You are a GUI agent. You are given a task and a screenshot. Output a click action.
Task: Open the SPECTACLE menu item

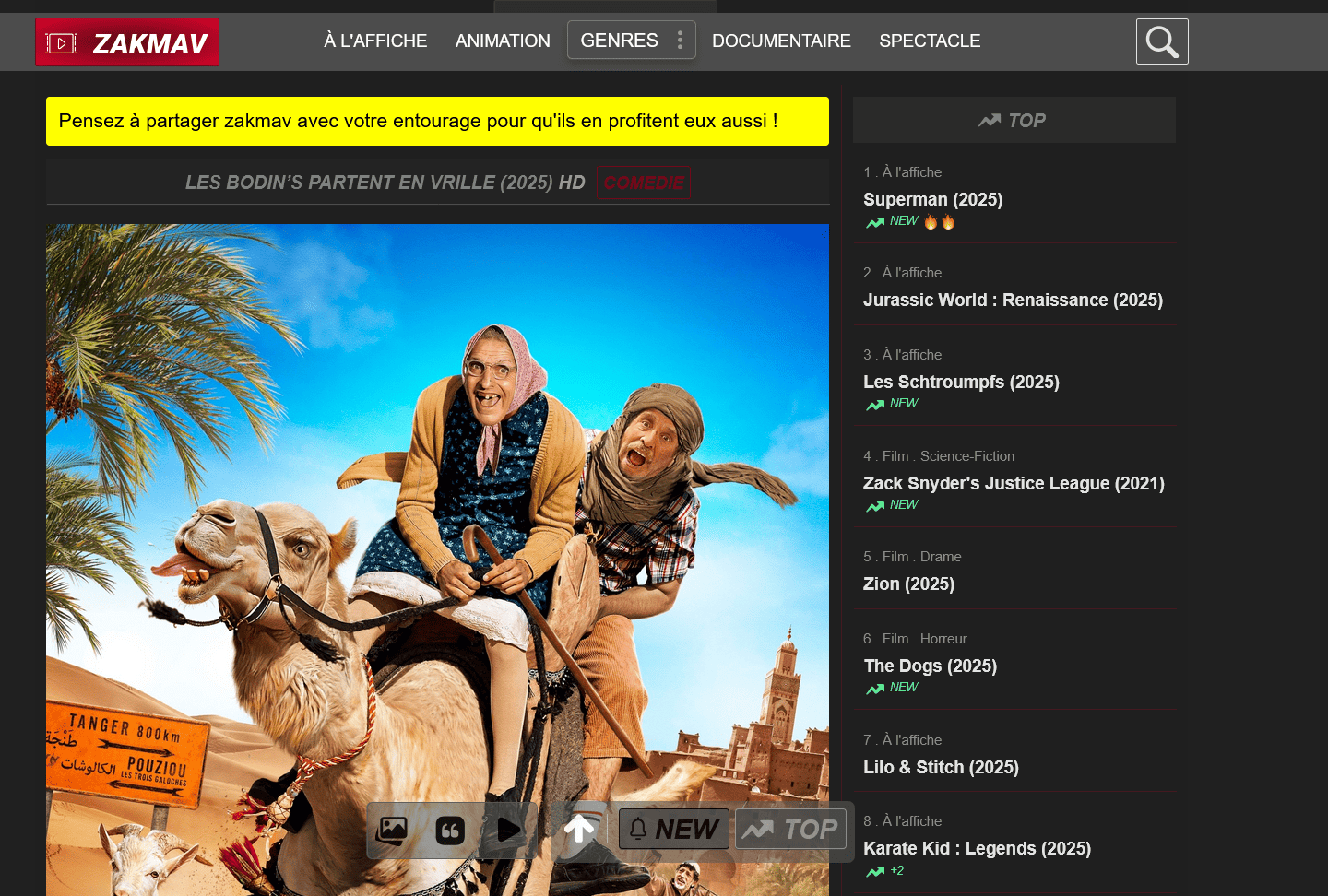930,41
